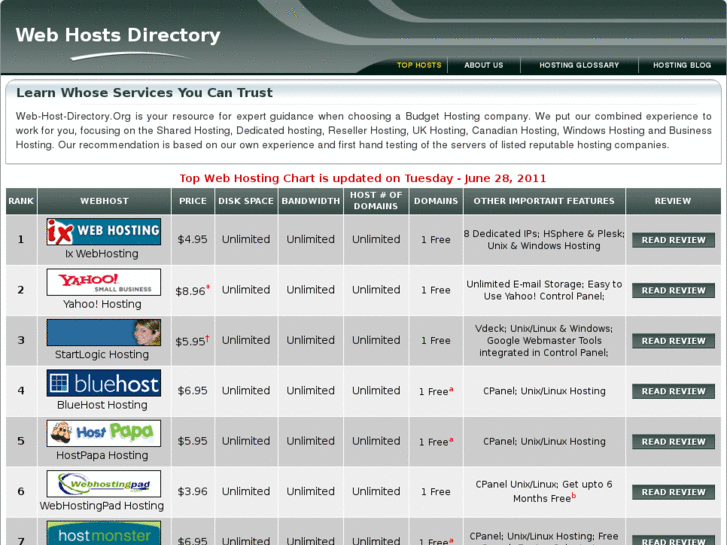Click the DOMAINS column header
The width and height of the screenshot is (727, 545).
pos(436,201)
